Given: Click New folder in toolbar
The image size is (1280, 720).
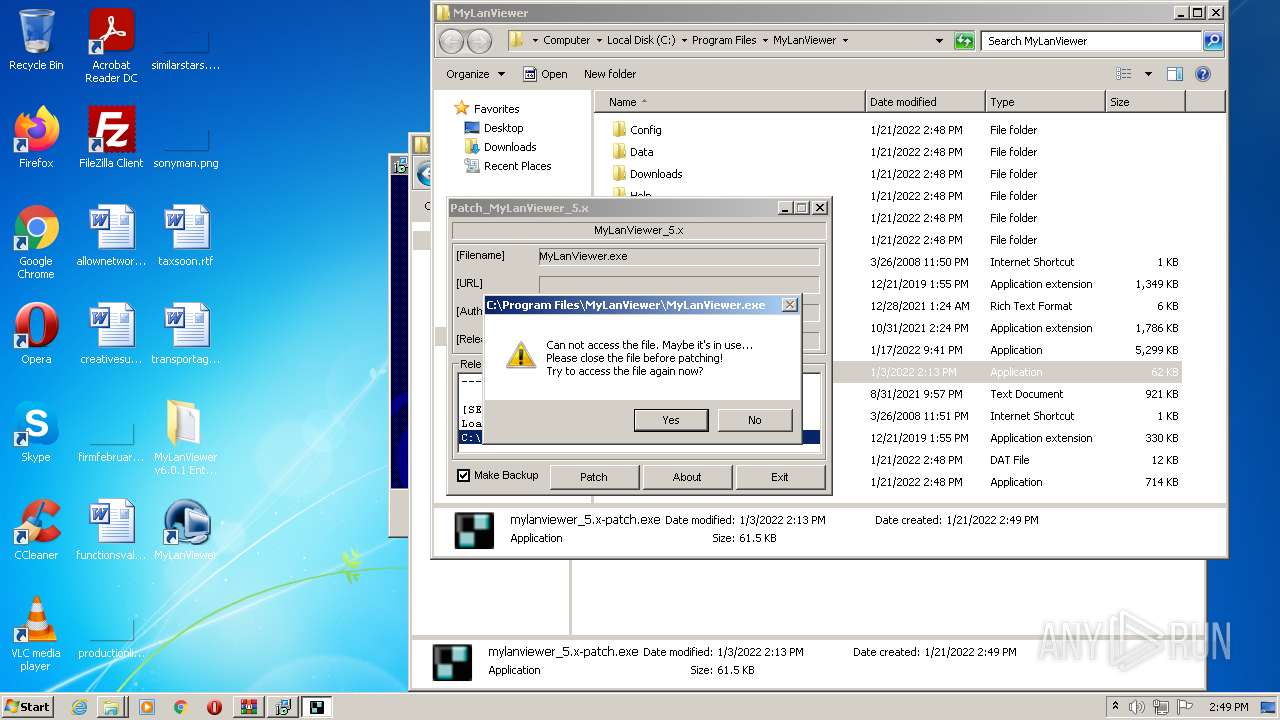Looking at the screenshot, I should point(610,74).
